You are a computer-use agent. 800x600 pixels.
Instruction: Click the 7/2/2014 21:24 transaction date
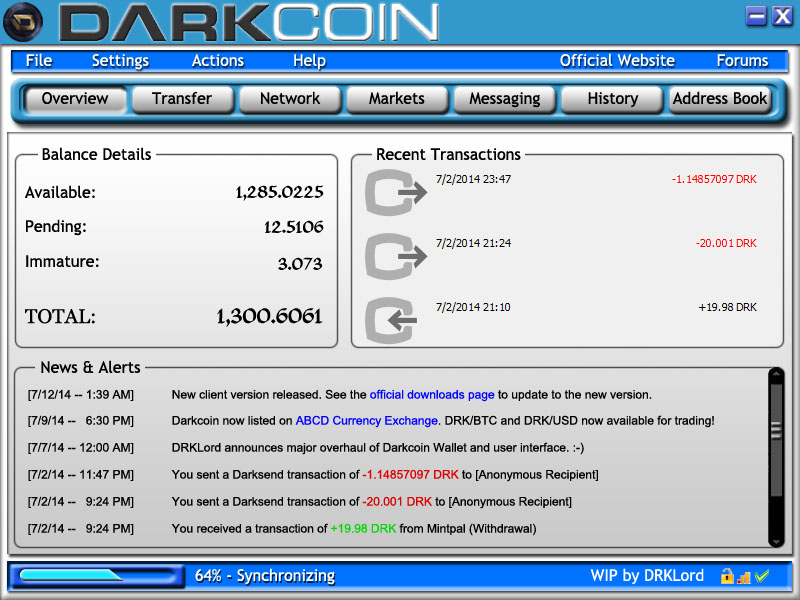coord(473,243)
